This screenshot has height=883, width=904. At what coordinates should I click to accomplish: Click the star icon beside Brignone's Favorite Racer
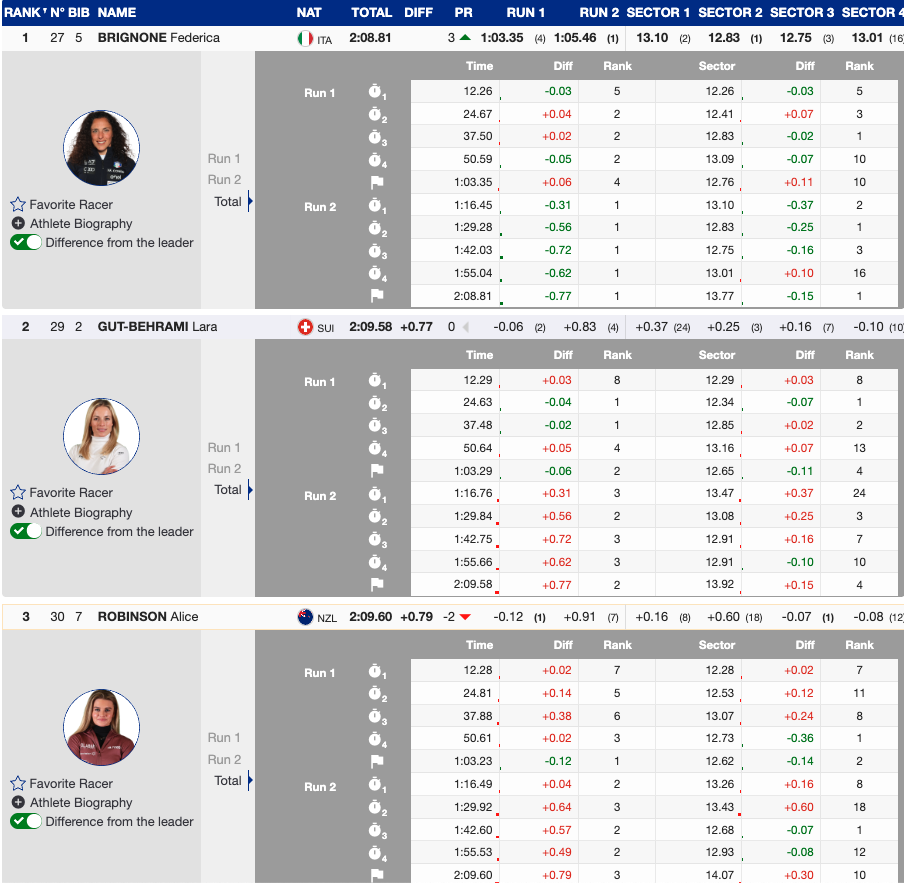tap(18, 204)
